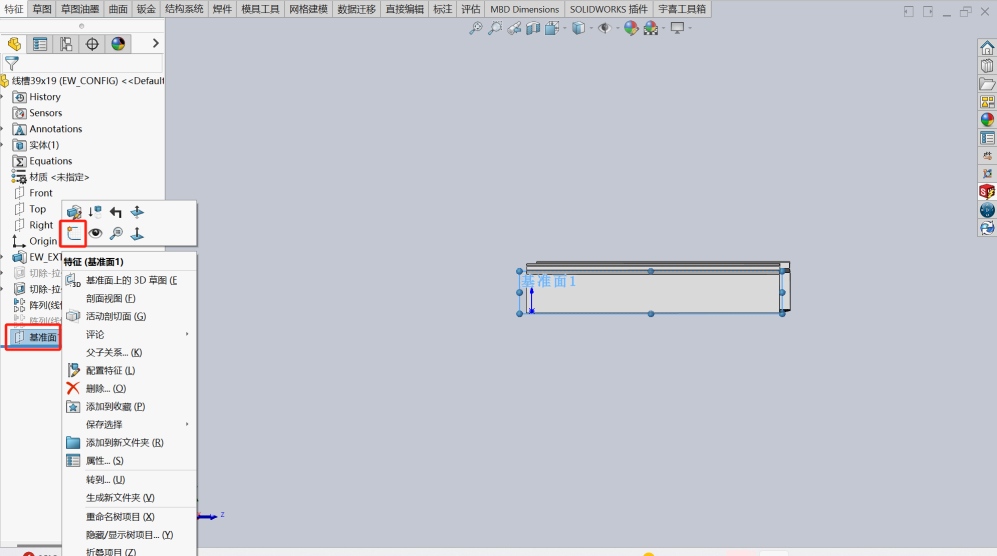Click the Normal To icon in the context toolbar

[x=137, y=233]
